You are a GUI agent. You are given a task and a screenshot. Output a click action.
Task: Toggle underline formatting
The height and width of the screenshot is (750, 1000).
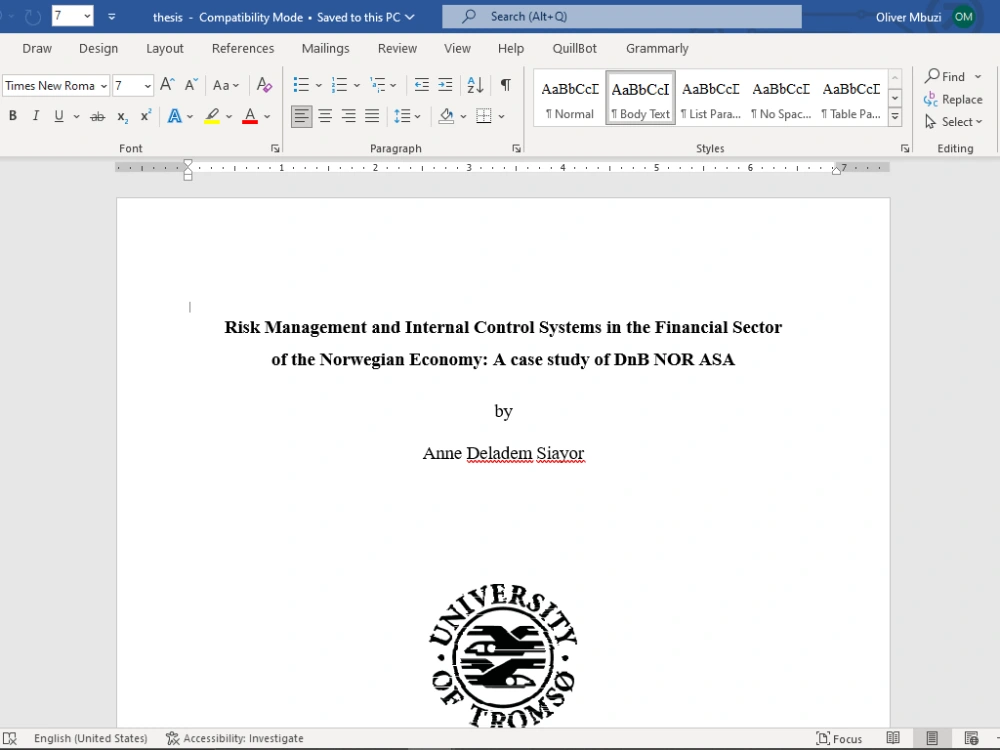coord(59,115)
